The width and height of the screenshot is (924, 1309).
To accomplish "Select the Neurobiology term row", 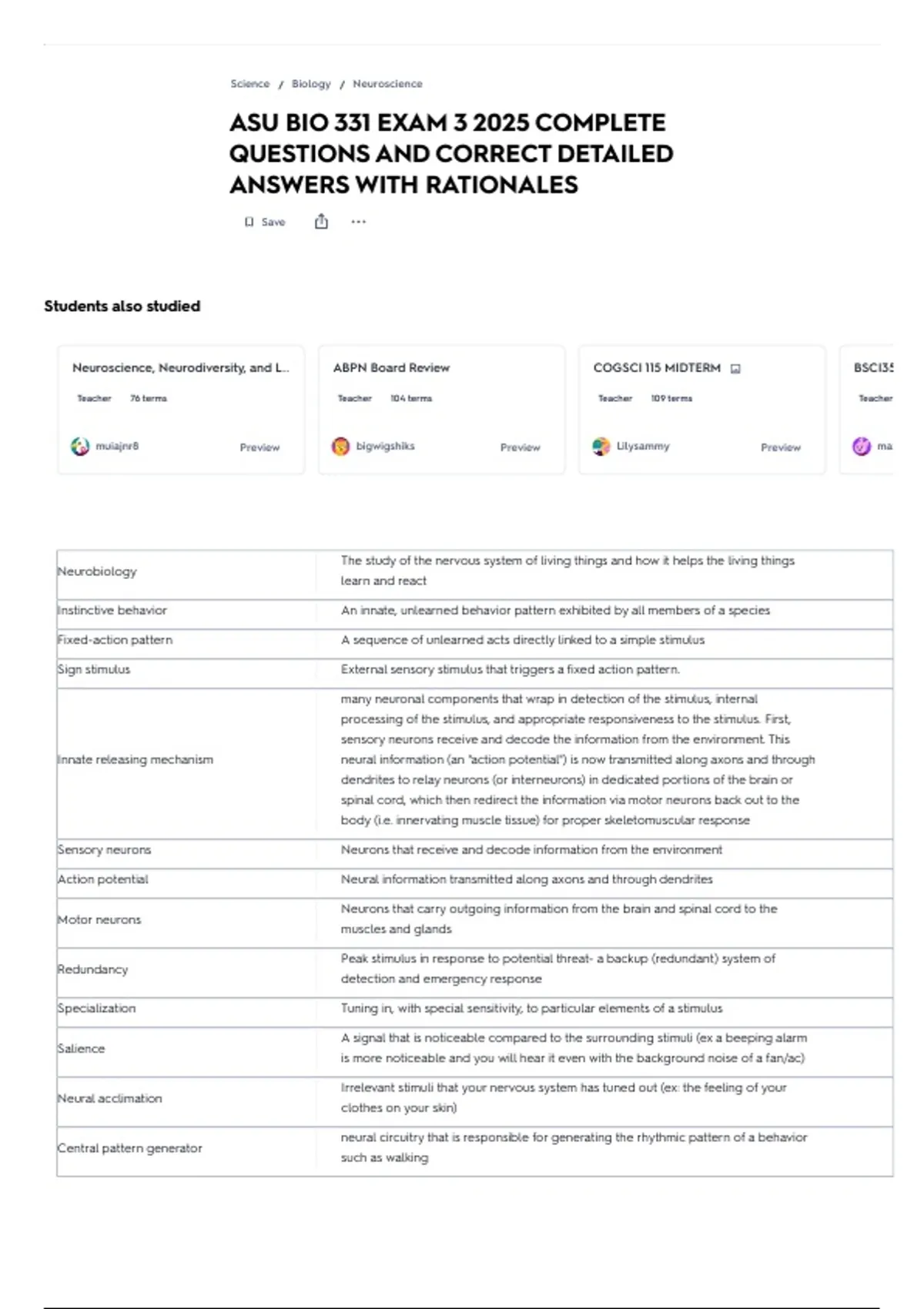I will tap(475, 571).
